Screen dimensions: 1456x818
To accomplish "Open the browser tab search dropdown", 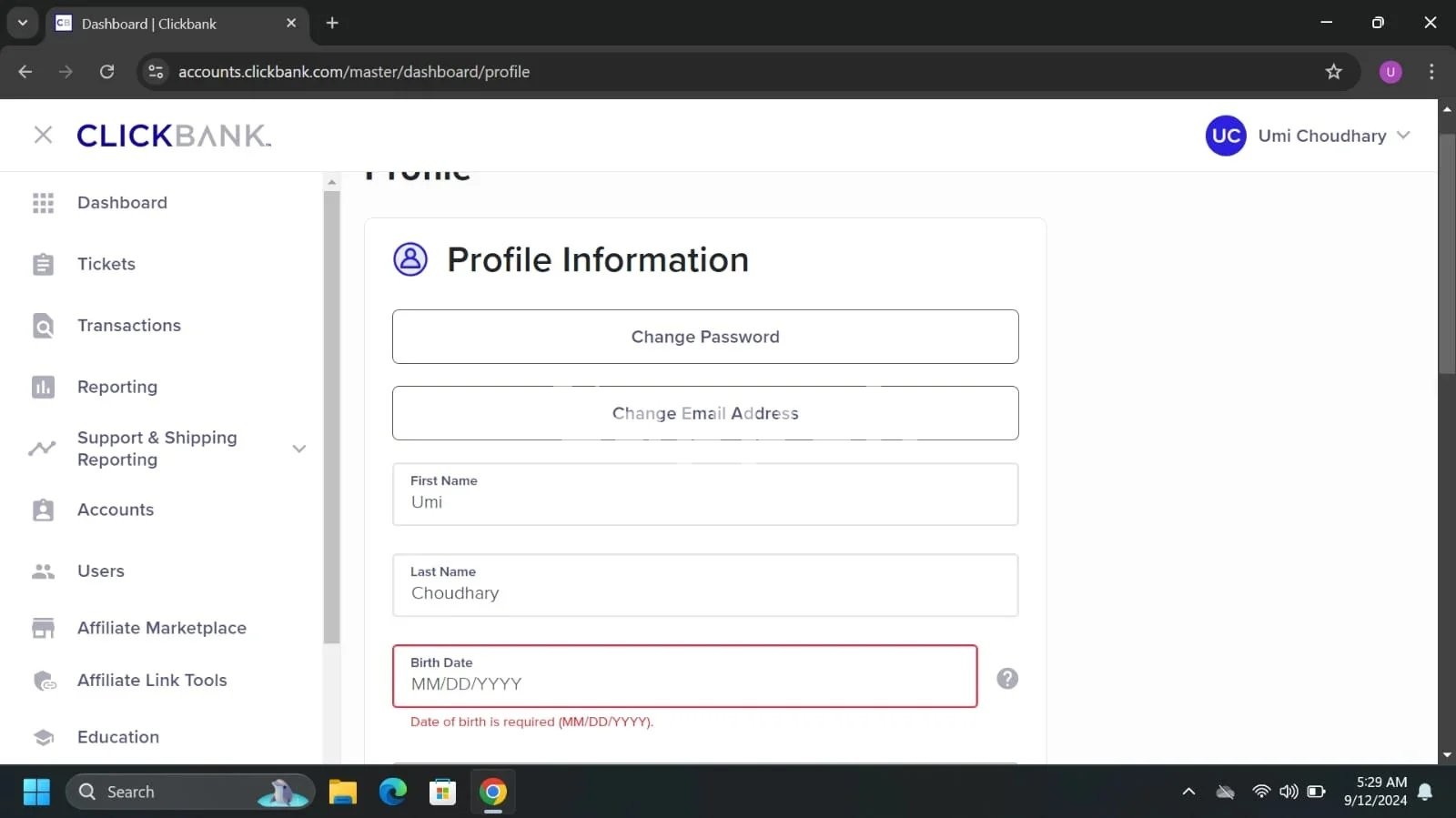I will coord(22,23).
